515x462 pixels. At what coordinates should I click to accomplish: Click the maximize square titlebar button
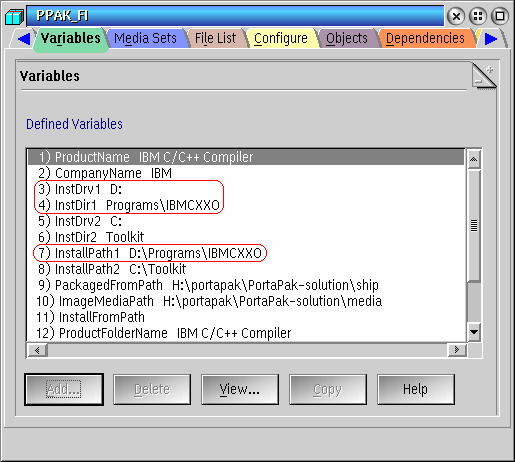coord(500,16)
